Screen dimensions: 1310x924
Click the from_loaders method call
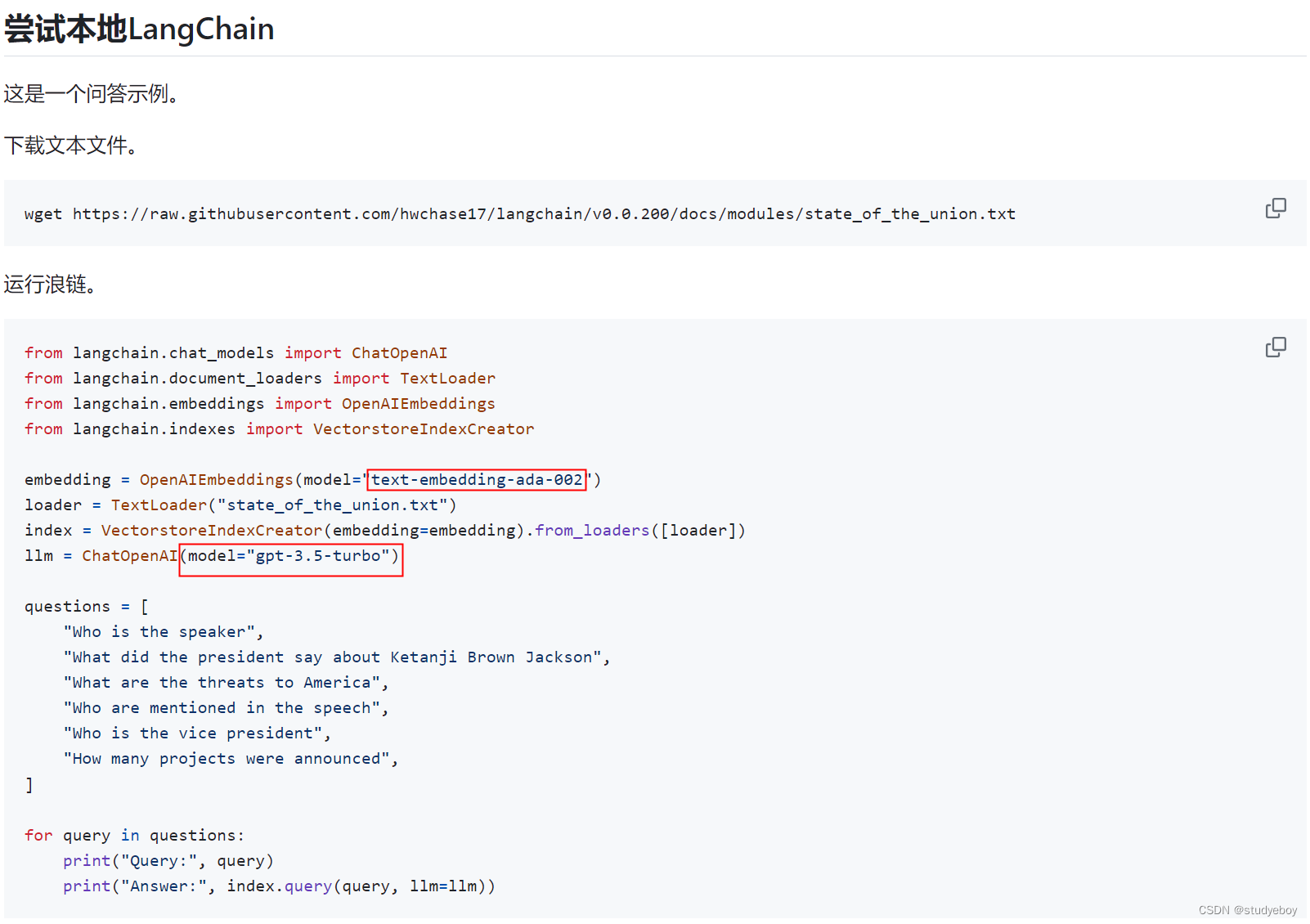click(591, 531)
